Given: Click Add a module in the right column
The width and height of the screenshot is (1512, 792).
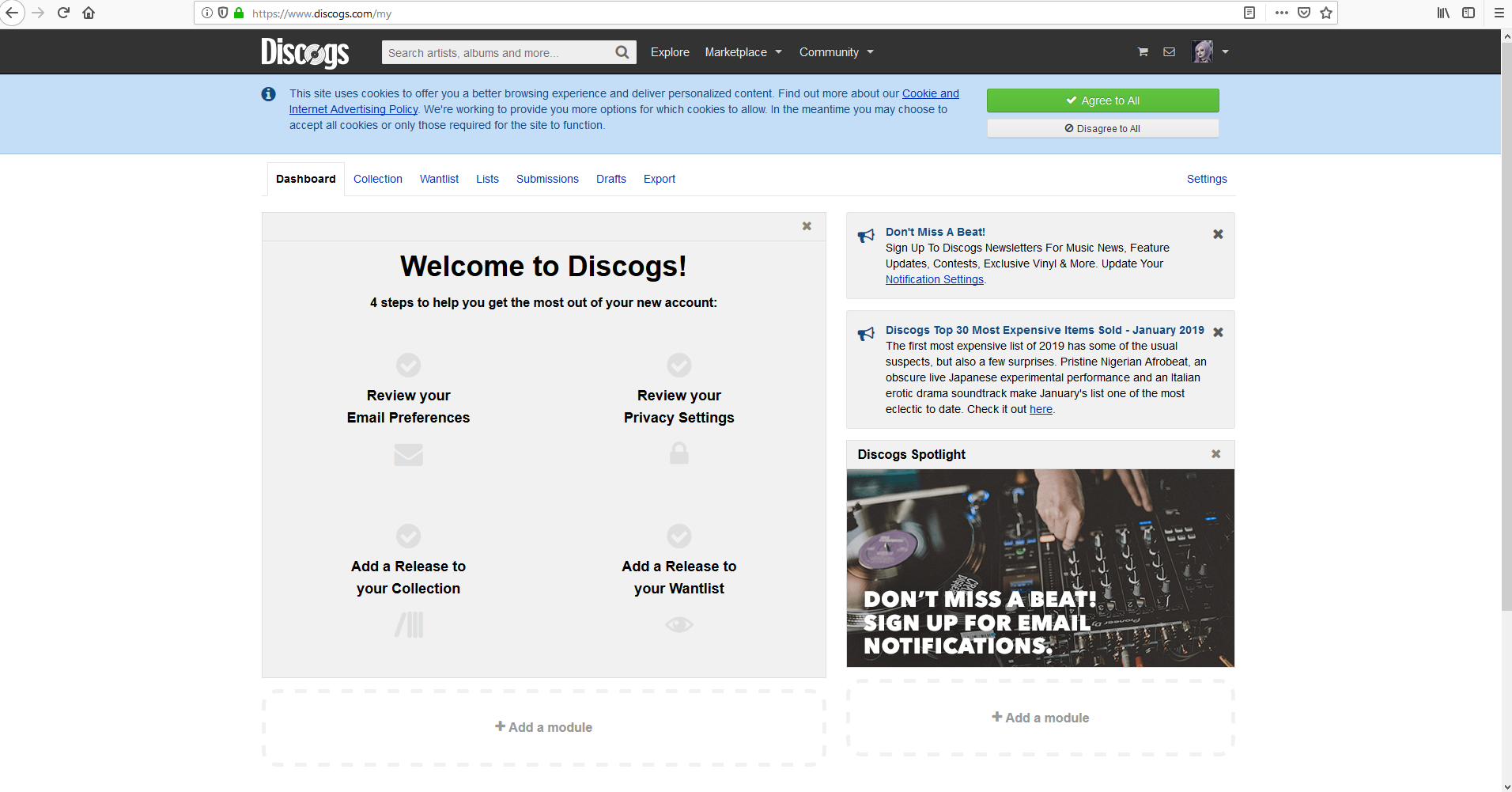Looking at the screenshot, I should (1041, 718).
